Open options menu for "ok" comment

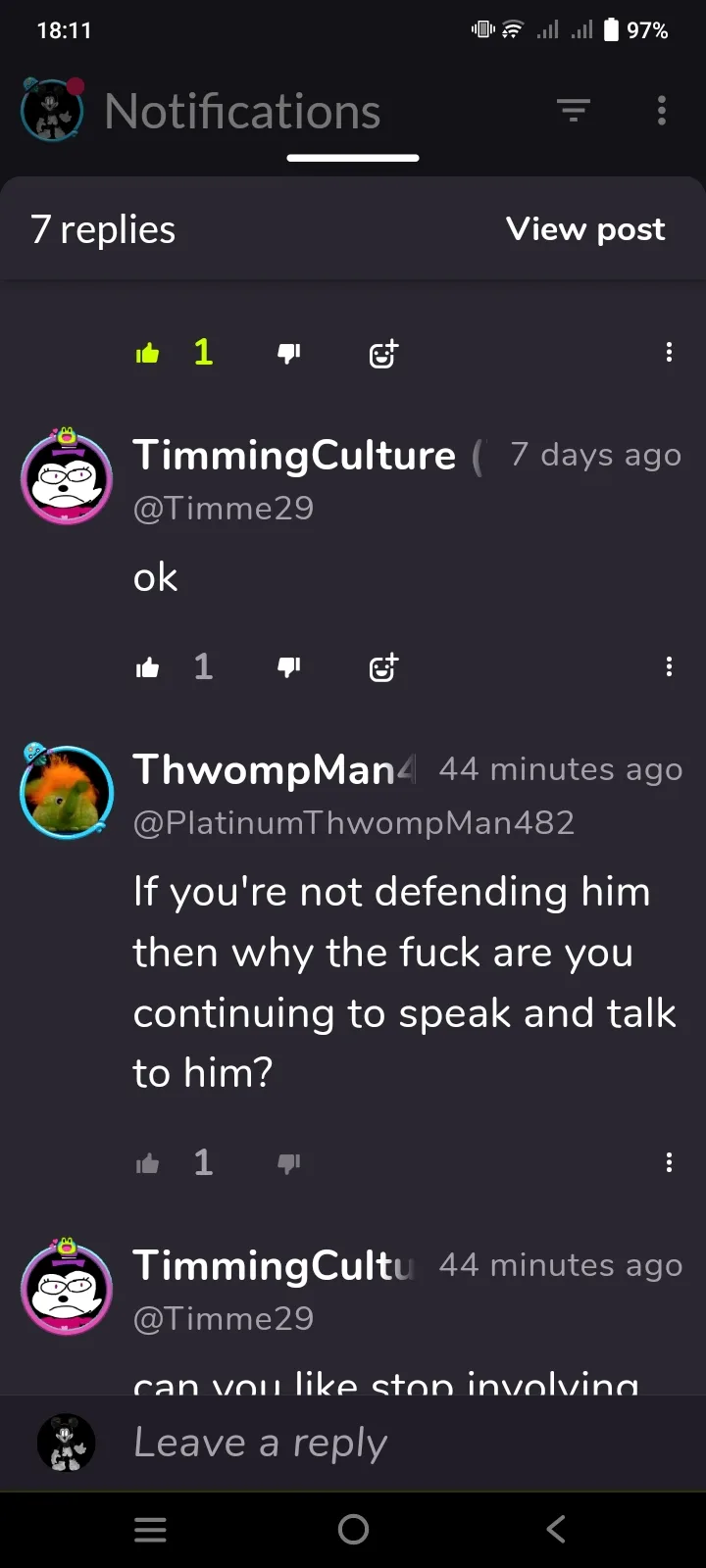coord(669,666)
